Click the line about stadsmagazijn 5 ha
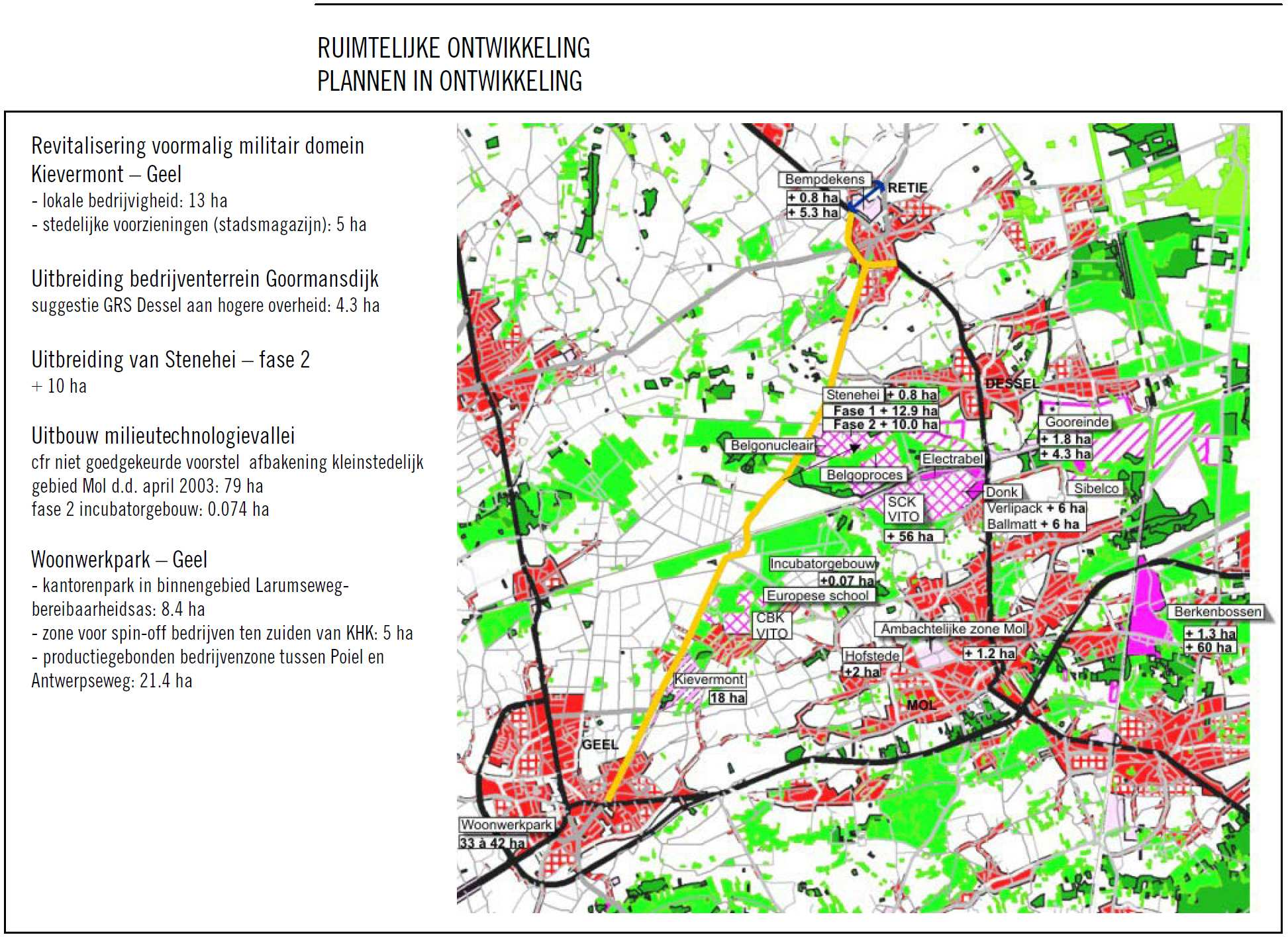The height and width of the screenshot is (937, 1288). point(199,224)
